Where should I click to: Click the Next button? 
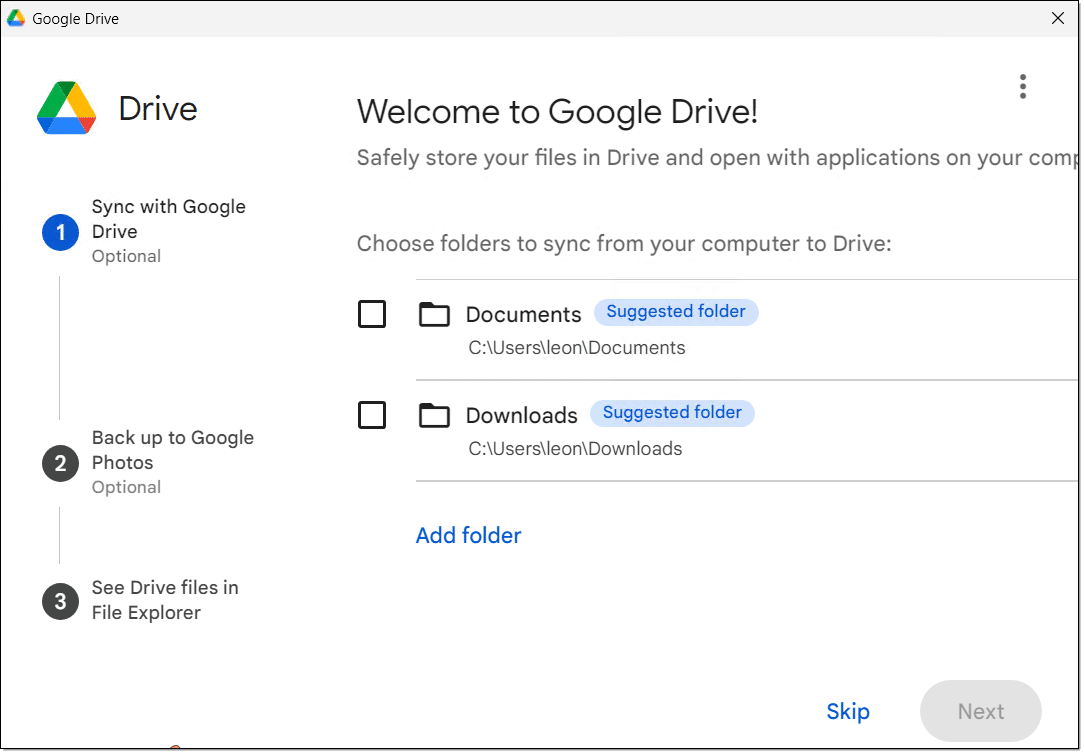[x=980, y=711]
